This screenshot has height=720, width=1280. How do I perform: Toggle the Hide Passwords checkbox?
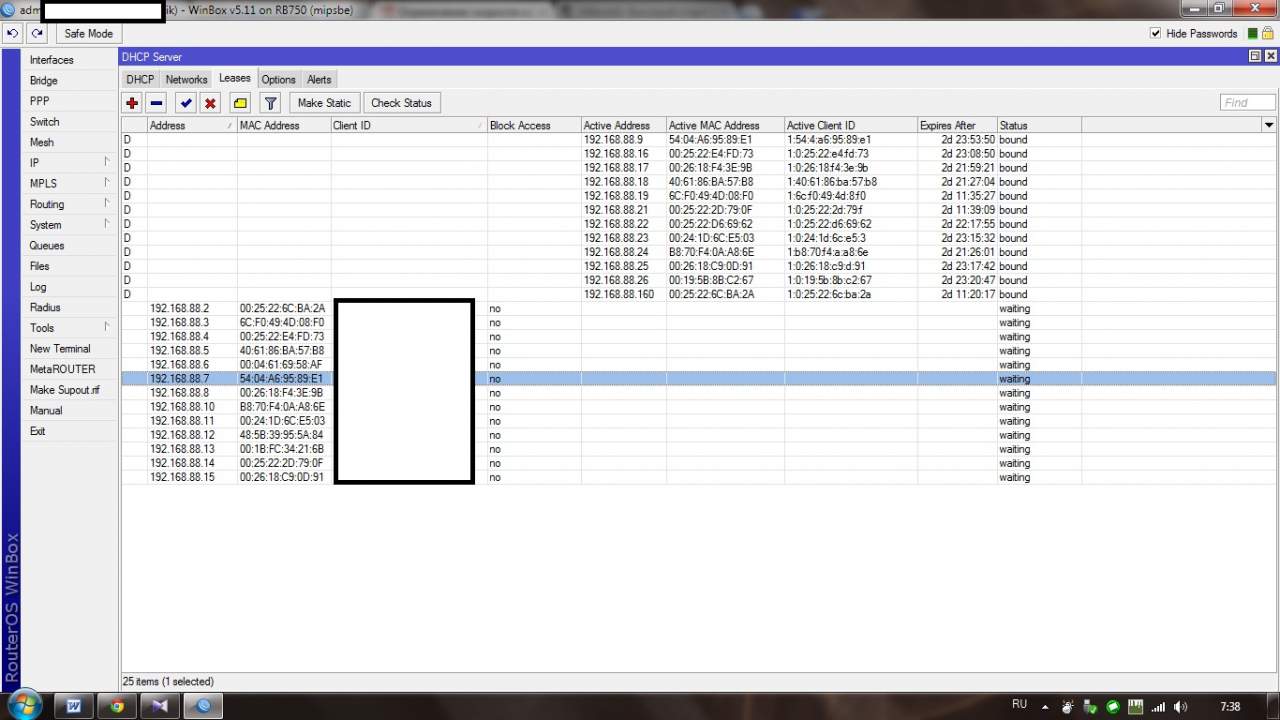(1156, 33)
